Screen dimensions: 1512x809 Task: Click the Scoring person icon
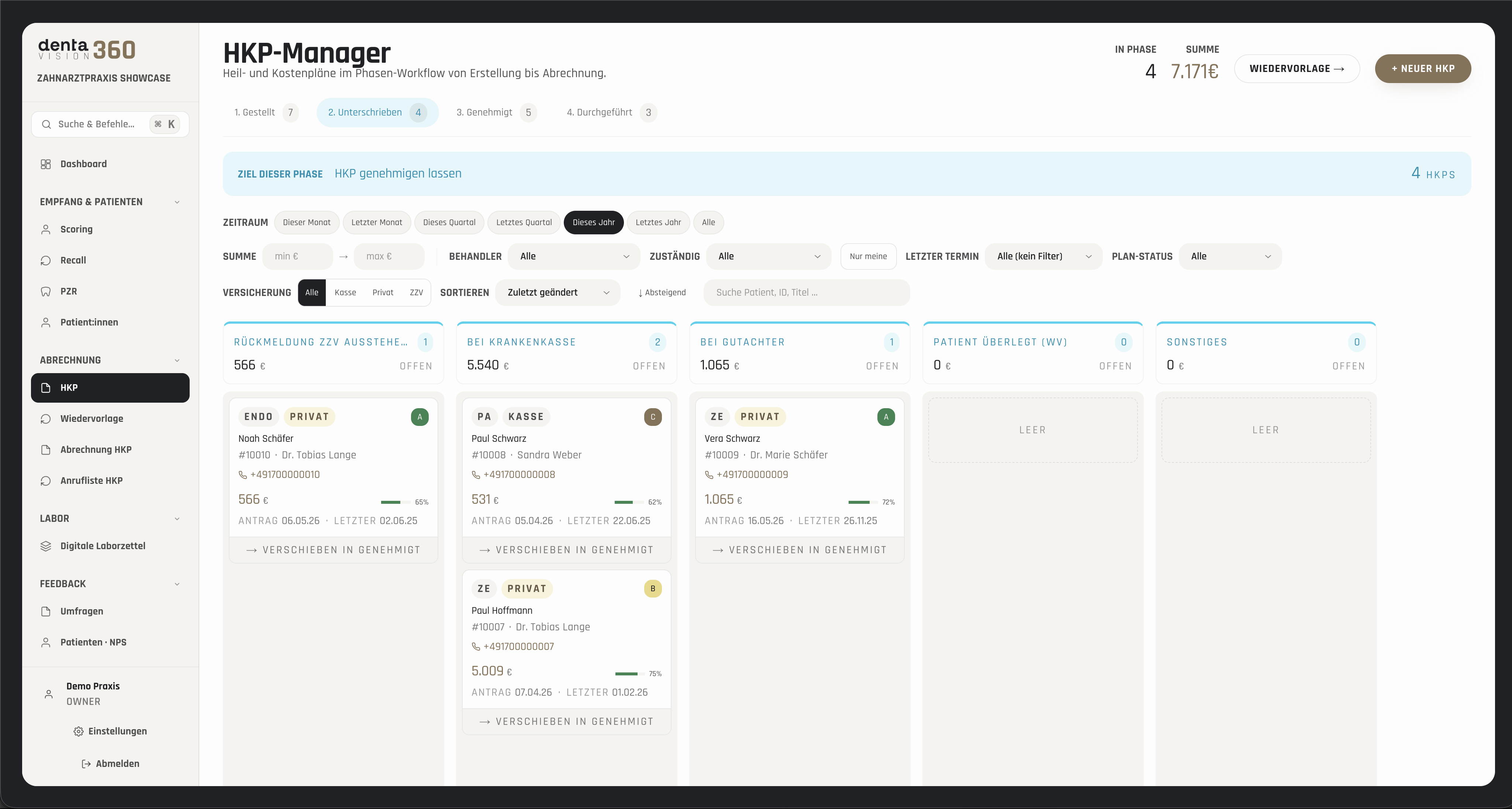(45, 229)
